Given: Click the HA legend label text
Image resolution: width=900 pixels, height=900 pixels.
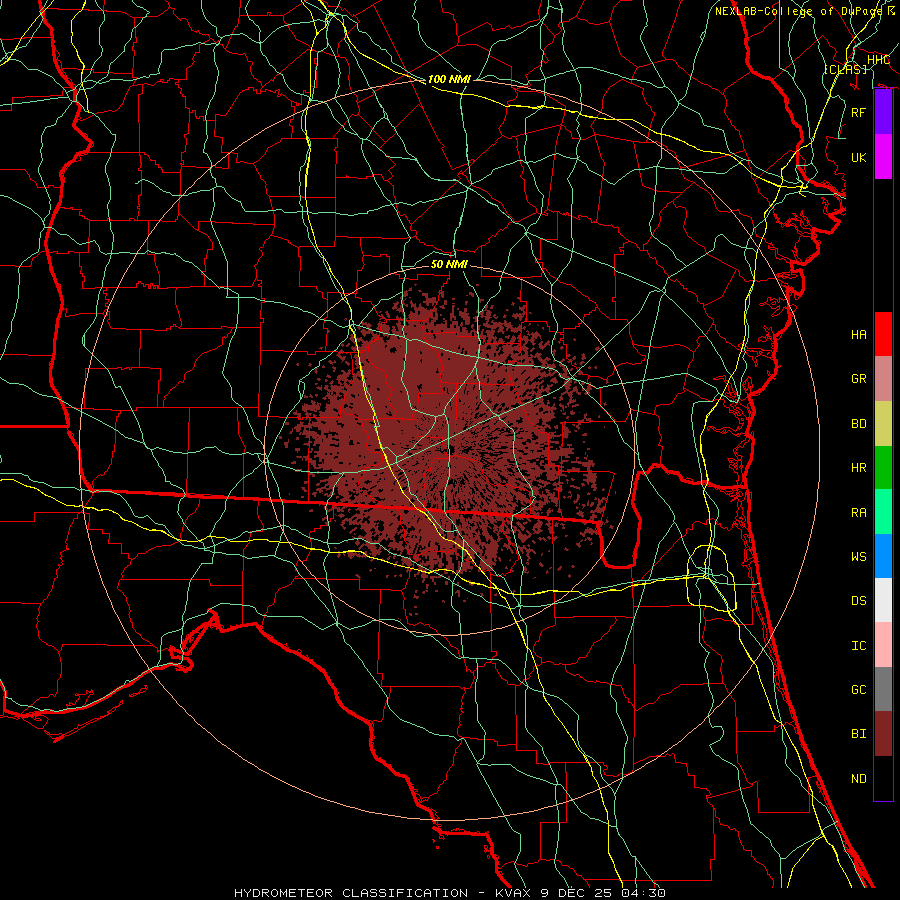Looking at the screenshot, I should click(859, 335).
